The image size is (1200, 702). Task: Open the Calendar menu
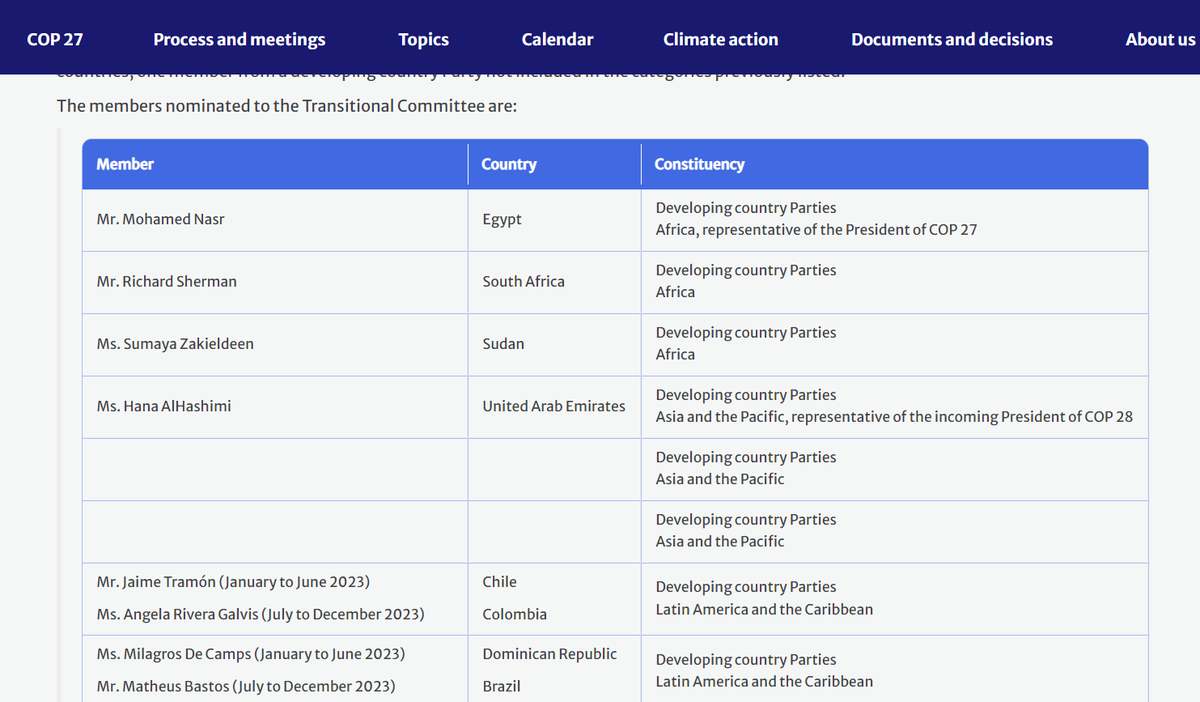pyautogui.click(x=557, y=39)
